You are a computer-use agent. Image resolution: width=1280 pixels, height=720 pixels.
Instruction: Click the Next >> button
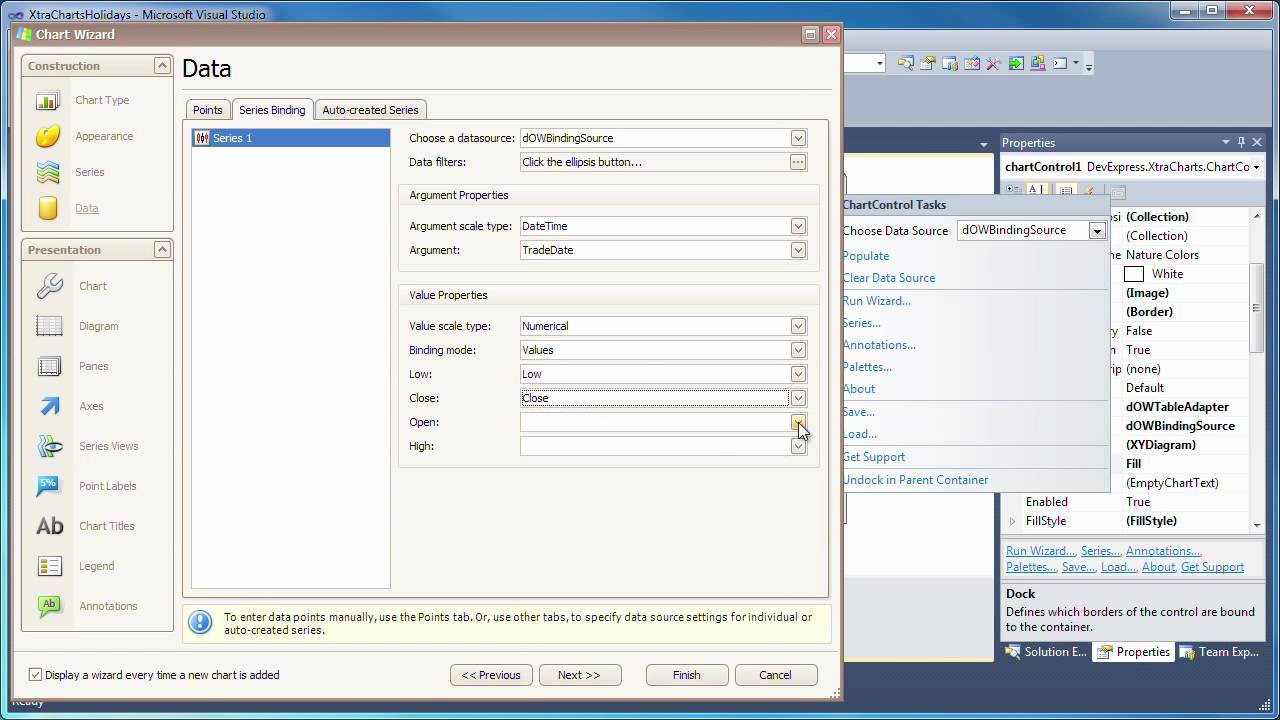coord(580,675)
